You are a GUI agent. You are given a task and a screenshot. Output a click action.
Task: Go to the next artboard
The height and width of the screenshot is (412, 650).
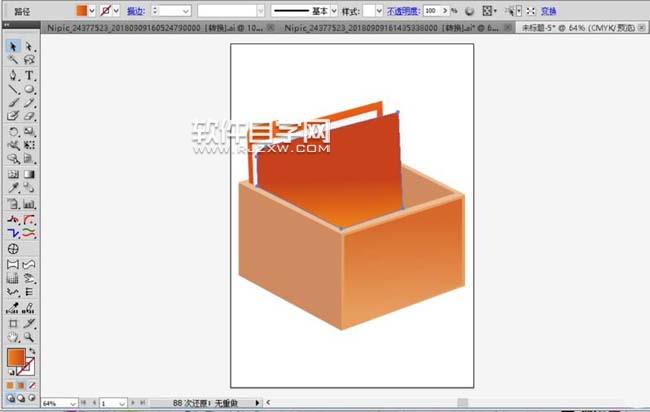133,403
